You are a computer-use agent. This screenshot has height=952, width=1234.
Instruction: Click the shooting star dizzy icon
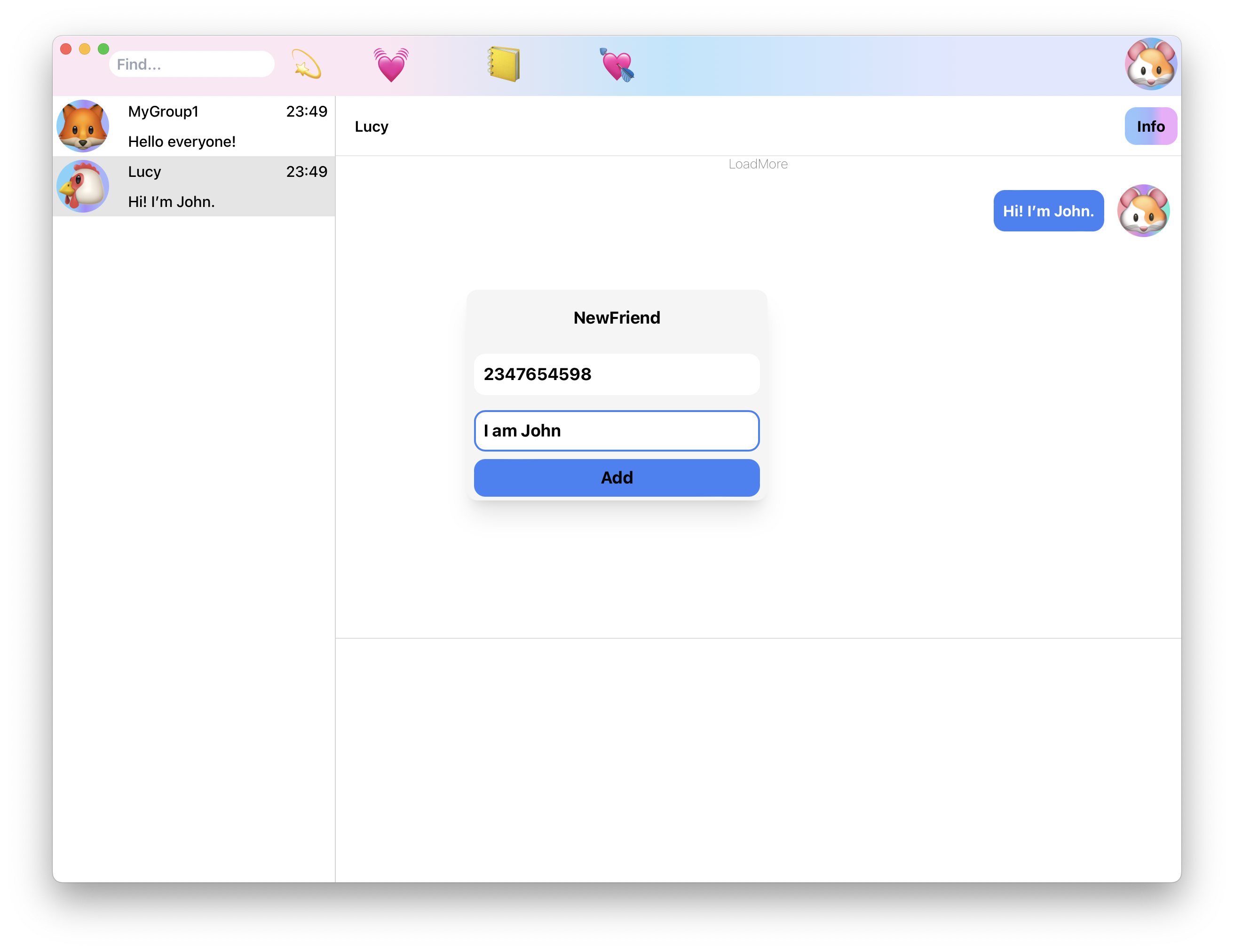click(306, 64)
